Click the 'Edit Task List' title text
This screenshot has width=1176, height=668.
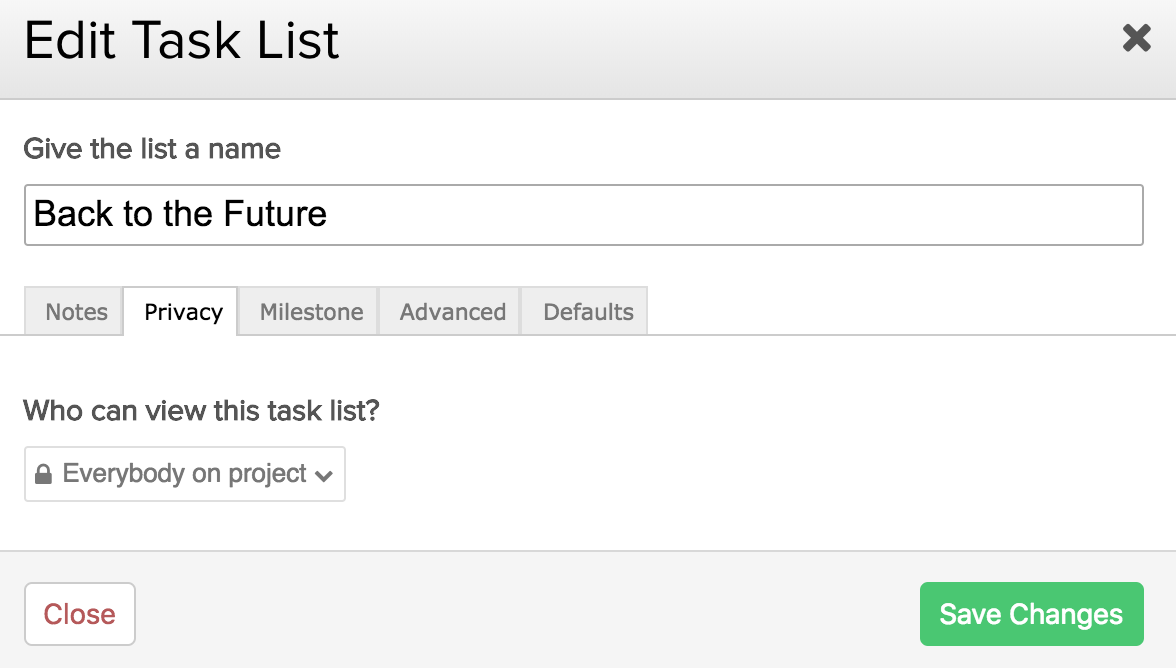pos(182,42)
